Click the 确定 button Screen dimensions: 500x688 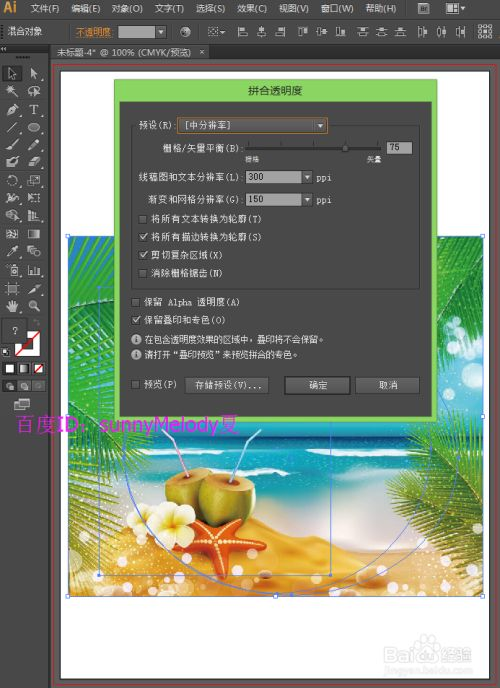tap(317, 385)
